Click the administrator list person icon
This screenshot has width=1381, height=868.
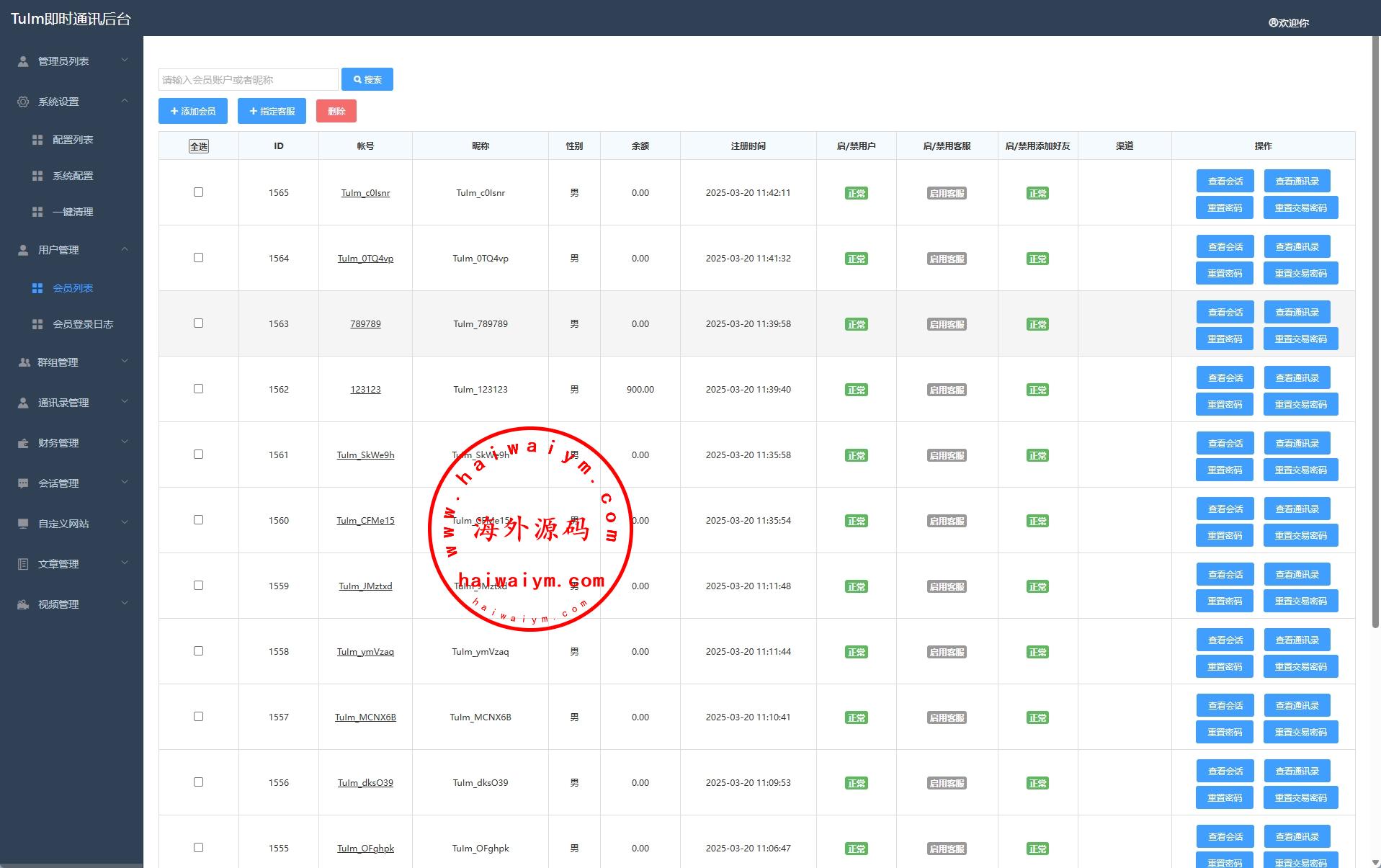[x=23, y=61]
